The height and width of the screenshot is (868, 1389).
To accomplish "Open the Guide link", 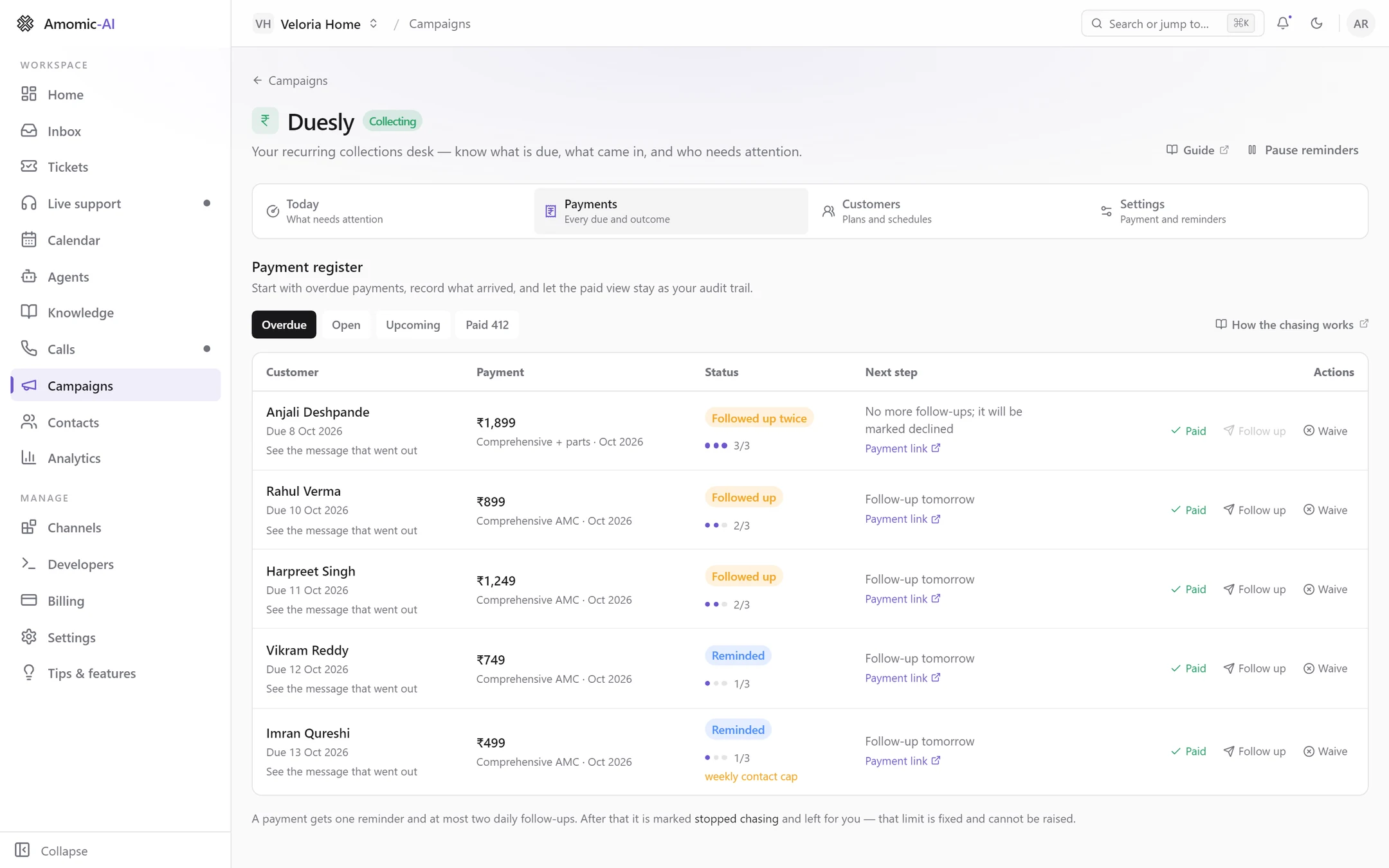I will [x=1197, y=150].
